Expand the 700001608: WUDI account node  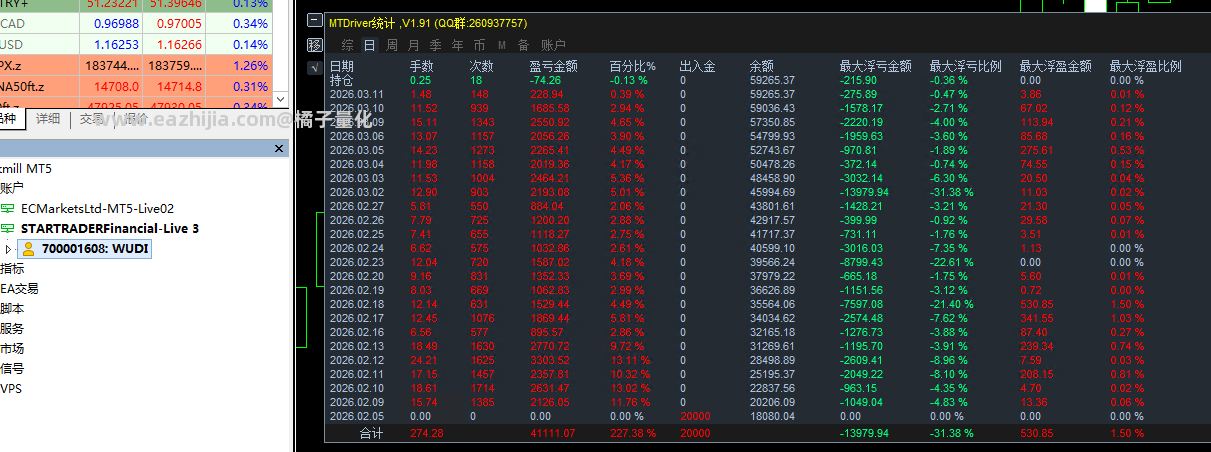tap(9, 249)
